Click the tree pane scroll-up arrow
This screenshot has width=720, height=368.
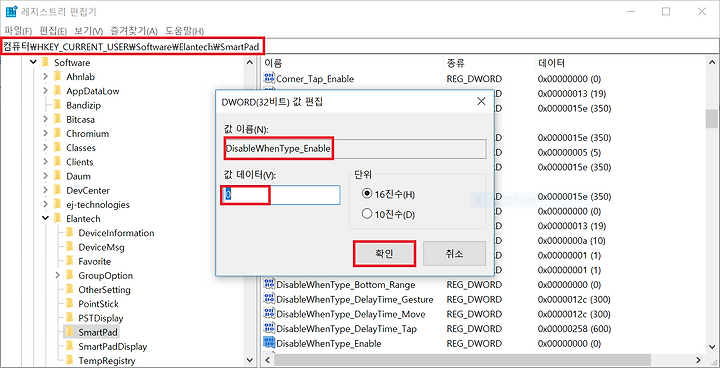[249, 62]
